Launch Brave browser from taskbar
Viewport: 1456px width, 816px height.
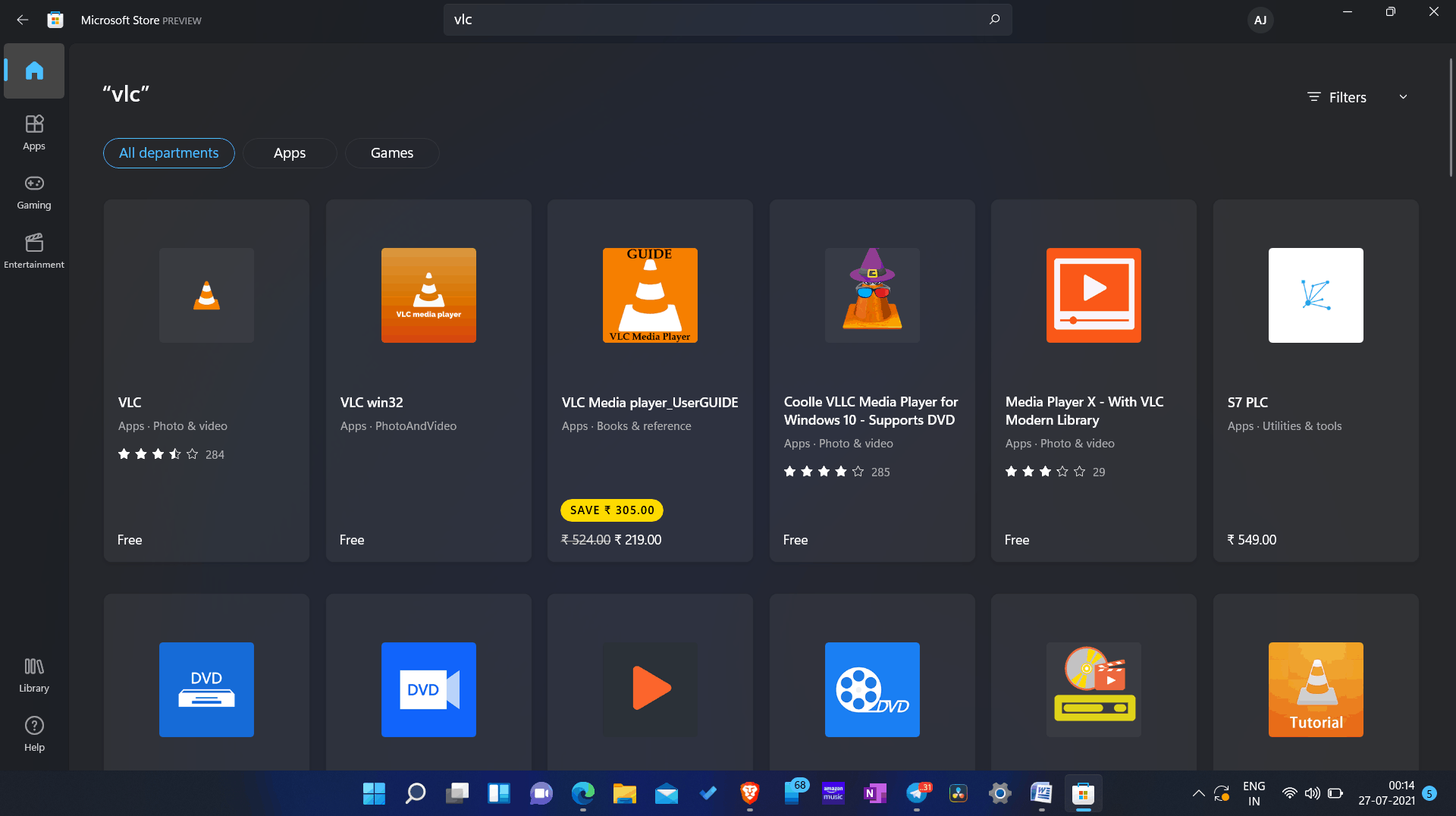click(x=750, y=793)
